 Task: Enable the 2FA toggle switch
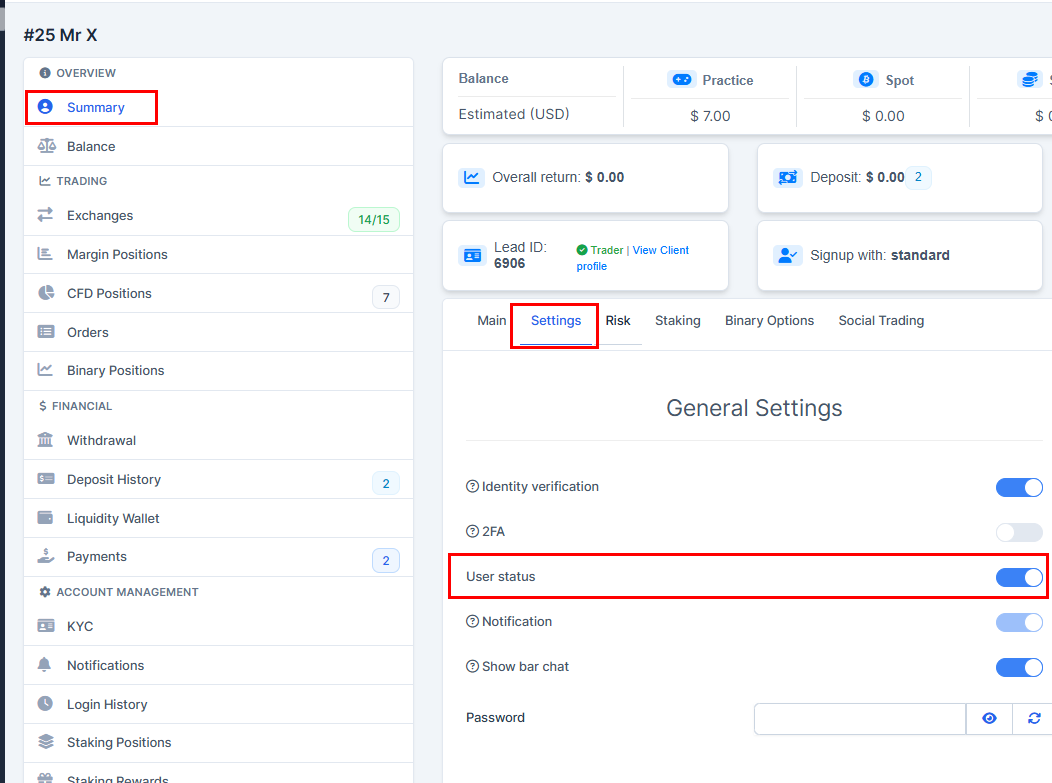click(1019, 532)
